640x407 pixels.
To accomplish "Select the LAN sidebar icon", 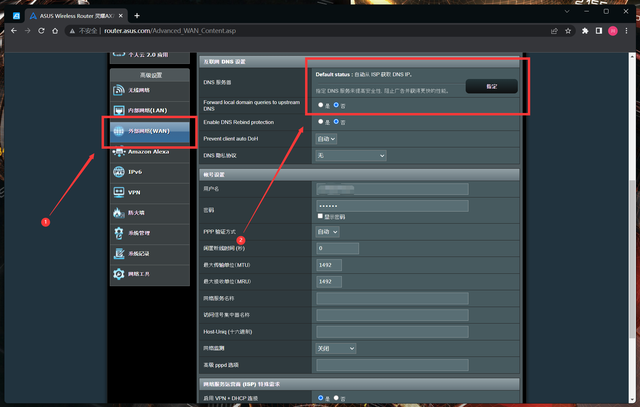I will [119, 110].
